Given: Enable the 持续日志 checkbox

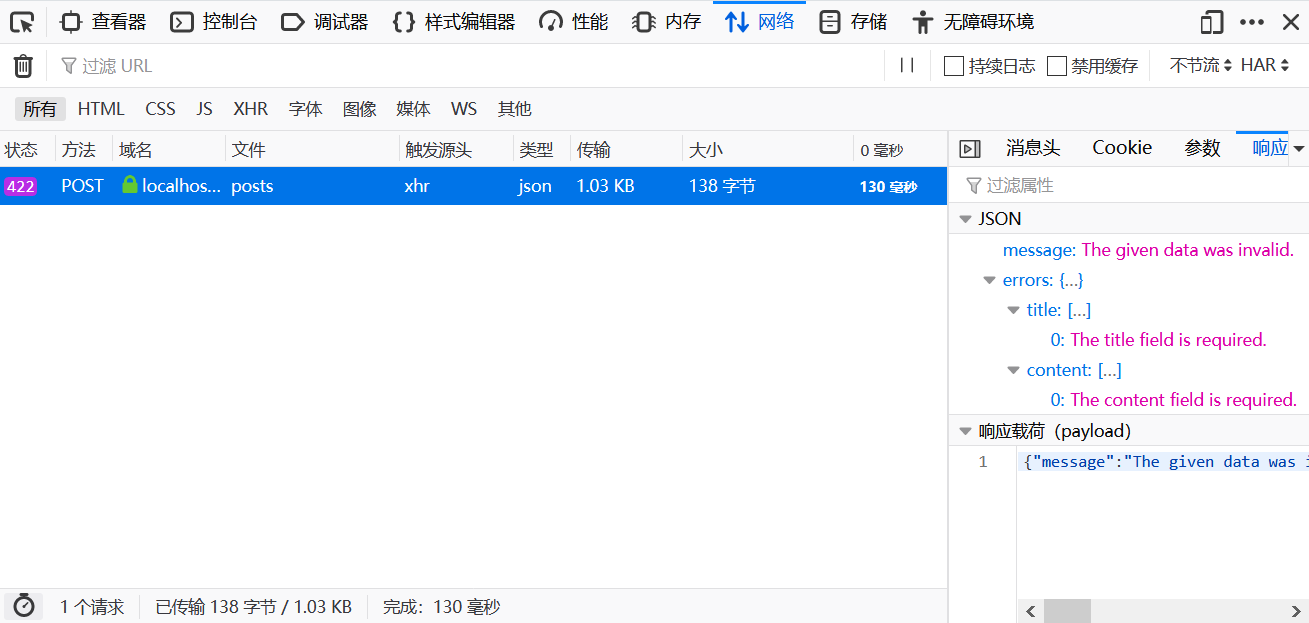Looking at the screenshot, I should tap(954, 66).
